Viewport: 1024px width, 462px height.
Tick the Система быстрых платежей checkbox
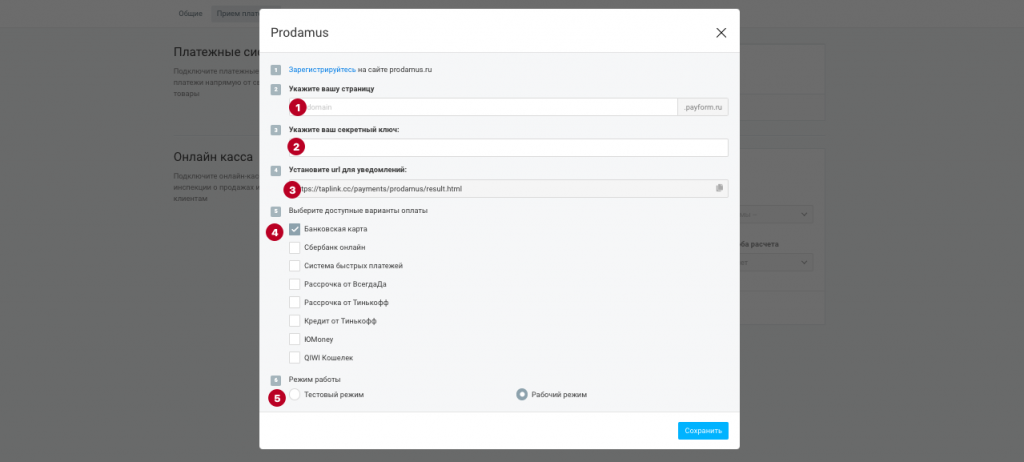(295, 266)
